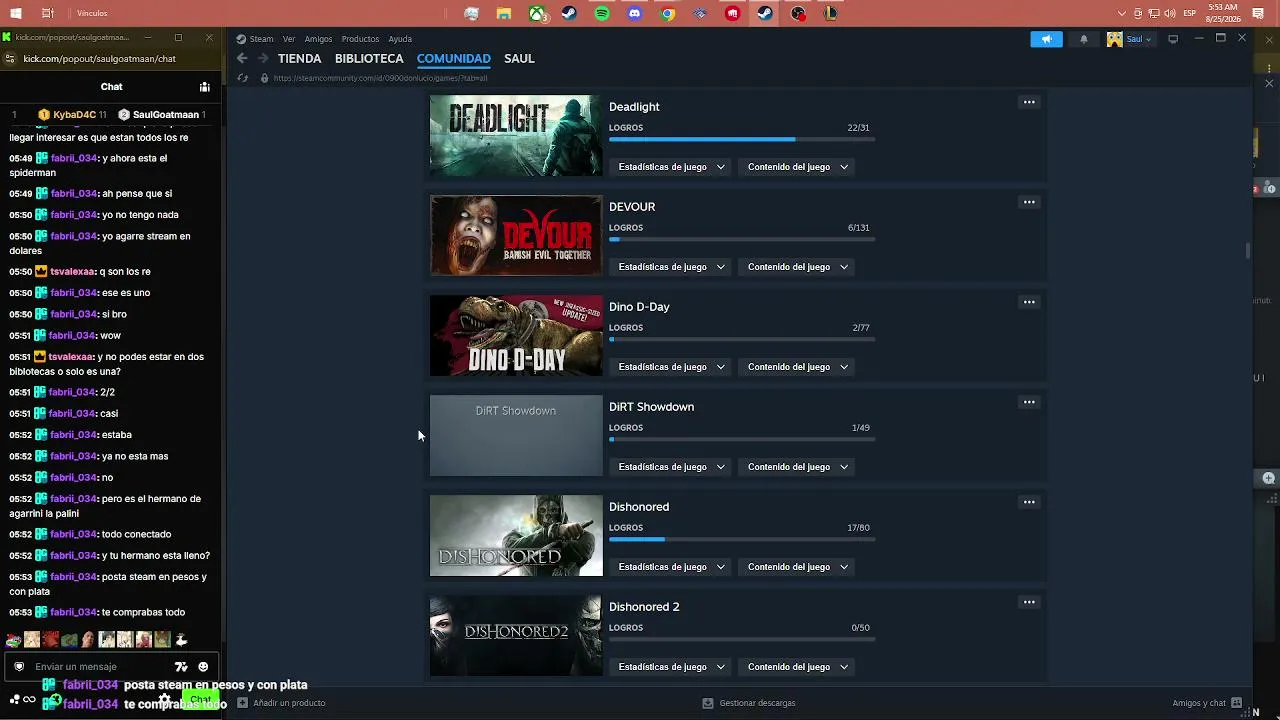Expand Estadísticas de juego for DiRT Showdown
This screenshot has width=1280, height=720.
tap(671, 467)
